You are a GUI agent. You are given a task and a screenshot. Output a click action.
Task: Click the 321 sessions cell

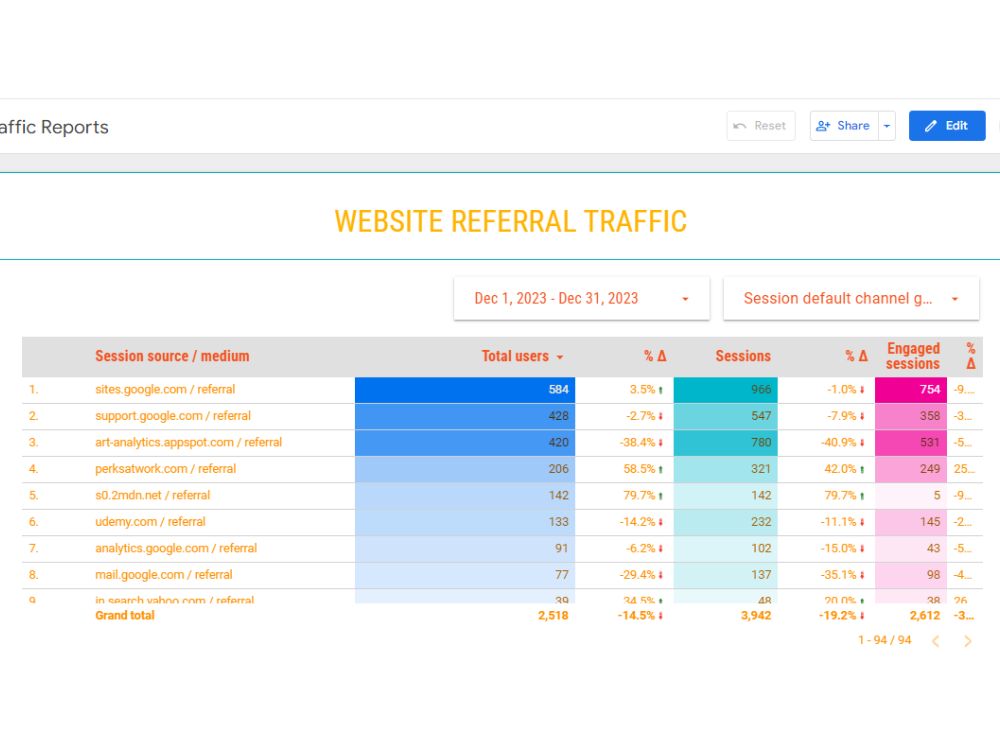pos(726,469)
